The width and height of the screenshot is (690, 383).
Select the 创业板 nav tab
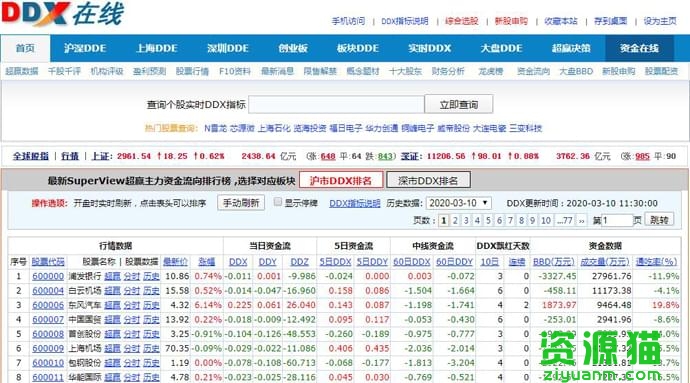[x=293, y=48]
